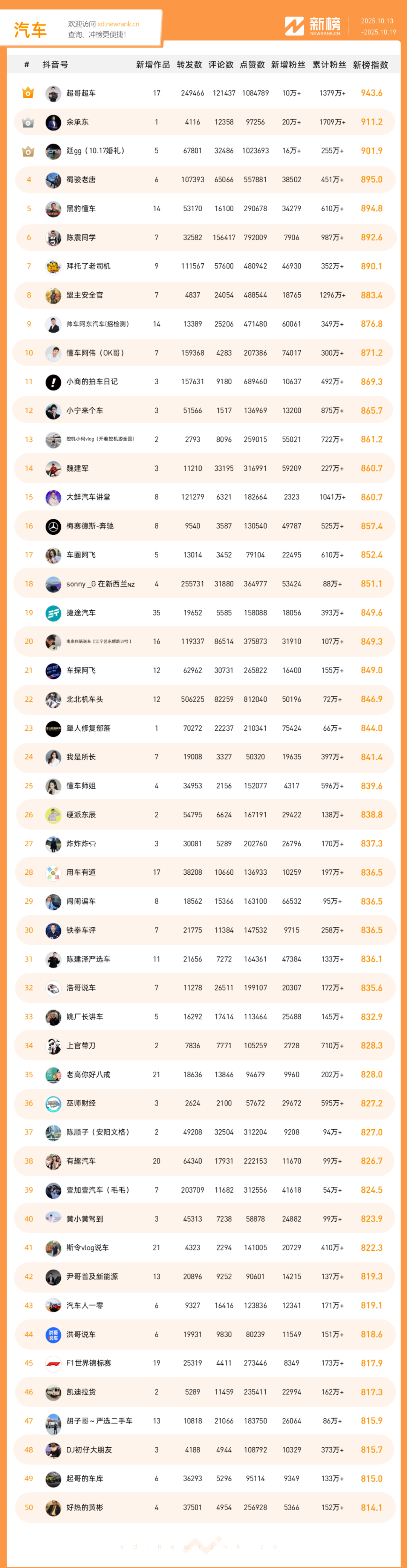Click index score 943.6

372,93
